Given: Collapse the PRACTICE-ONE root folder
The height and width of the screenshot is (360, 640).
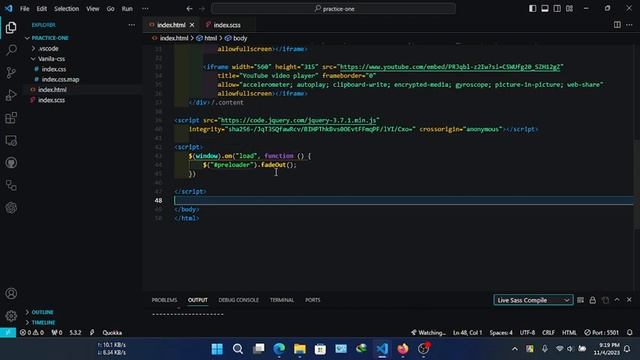Looking at the screenshot, I should [x=50, y=38].
